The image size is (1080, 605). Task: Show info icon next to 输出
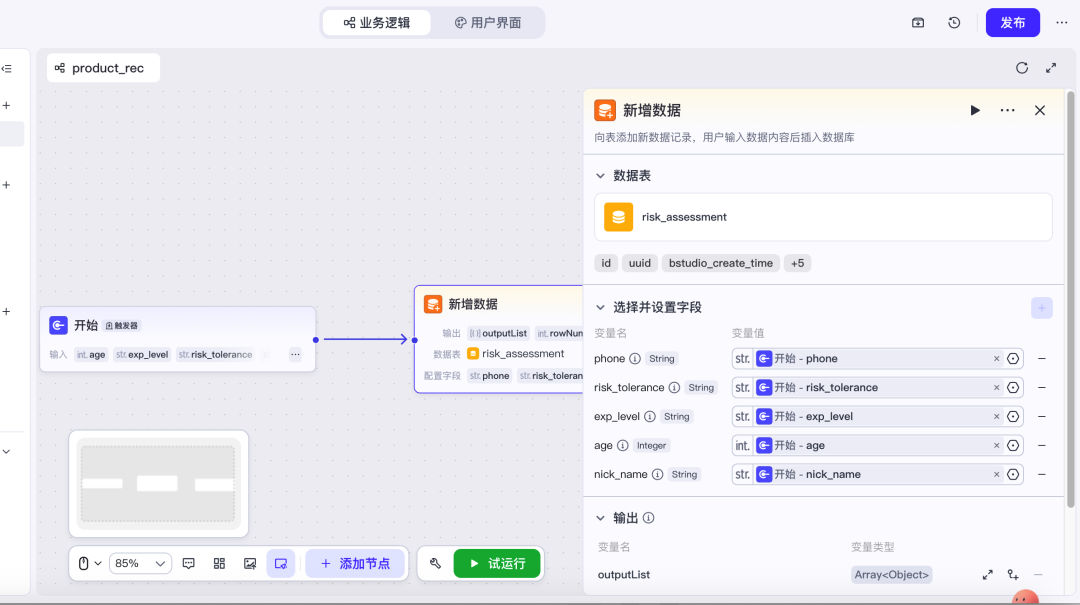pos(649,517)
